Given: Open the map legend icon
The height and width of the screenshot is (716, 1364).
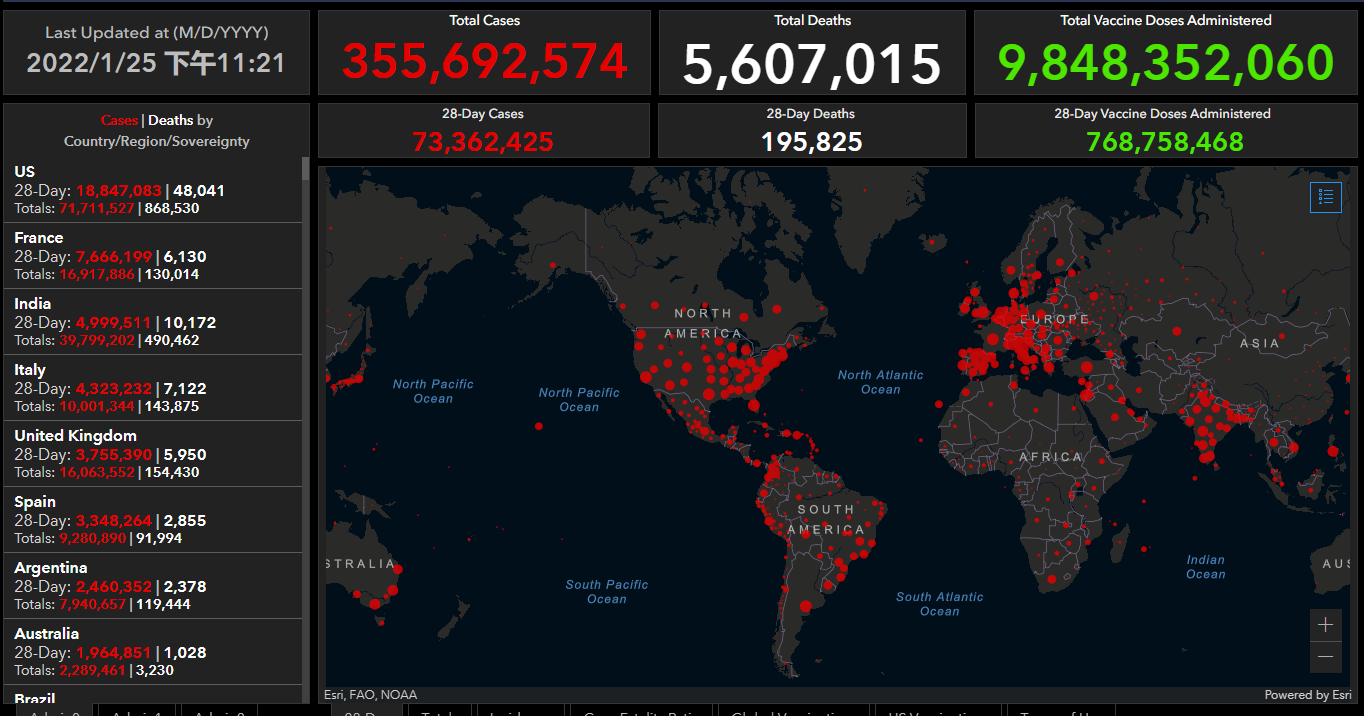Looking at the screenshot, I should click(x=1325, y=197).
